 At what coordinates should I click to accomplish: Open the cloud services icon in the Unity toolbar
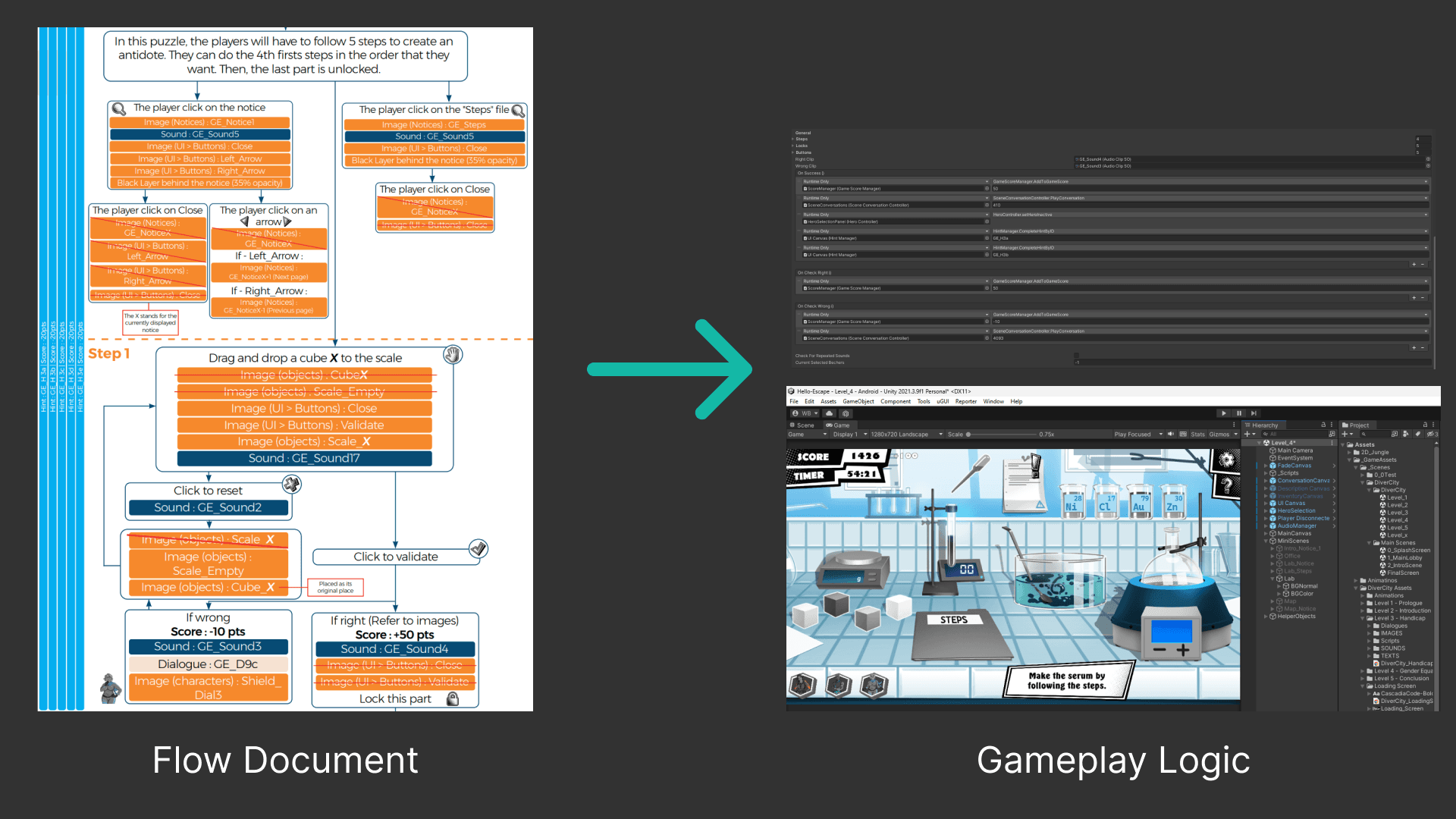coord(830,413)
